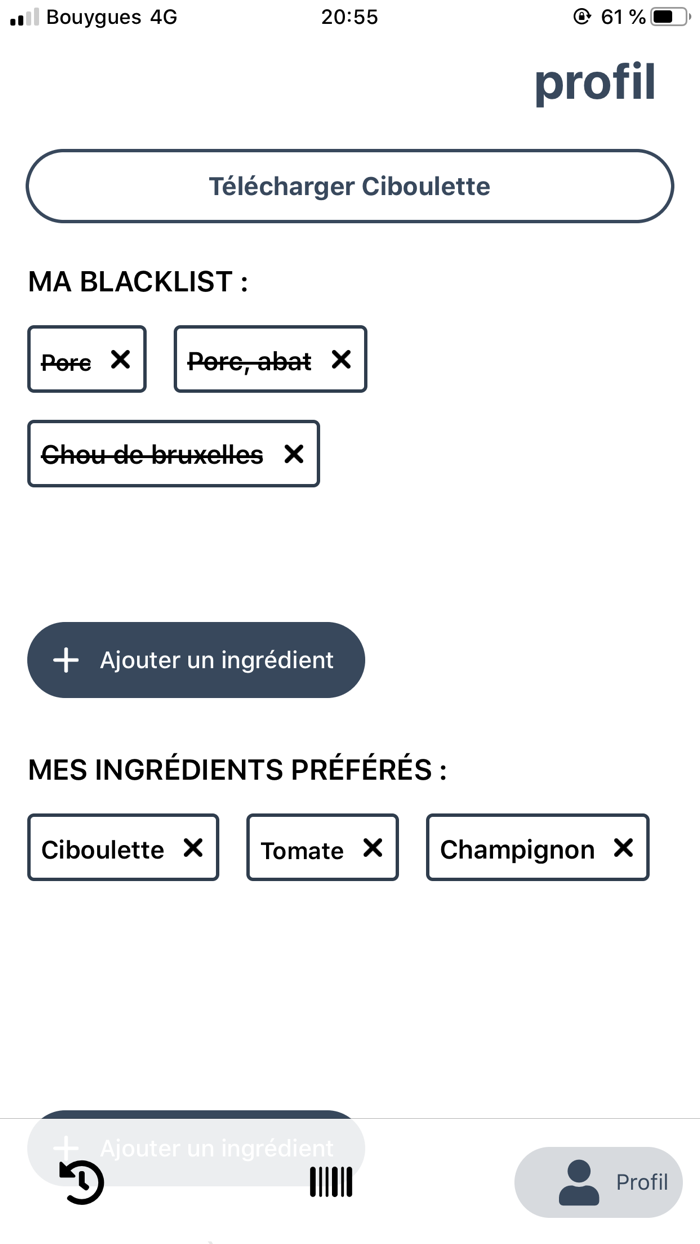The width and height of the screenshot is (700, 1244).
Task: Delete Ciboulette from preferred ingredients
Action: click(x=193, y=848)
